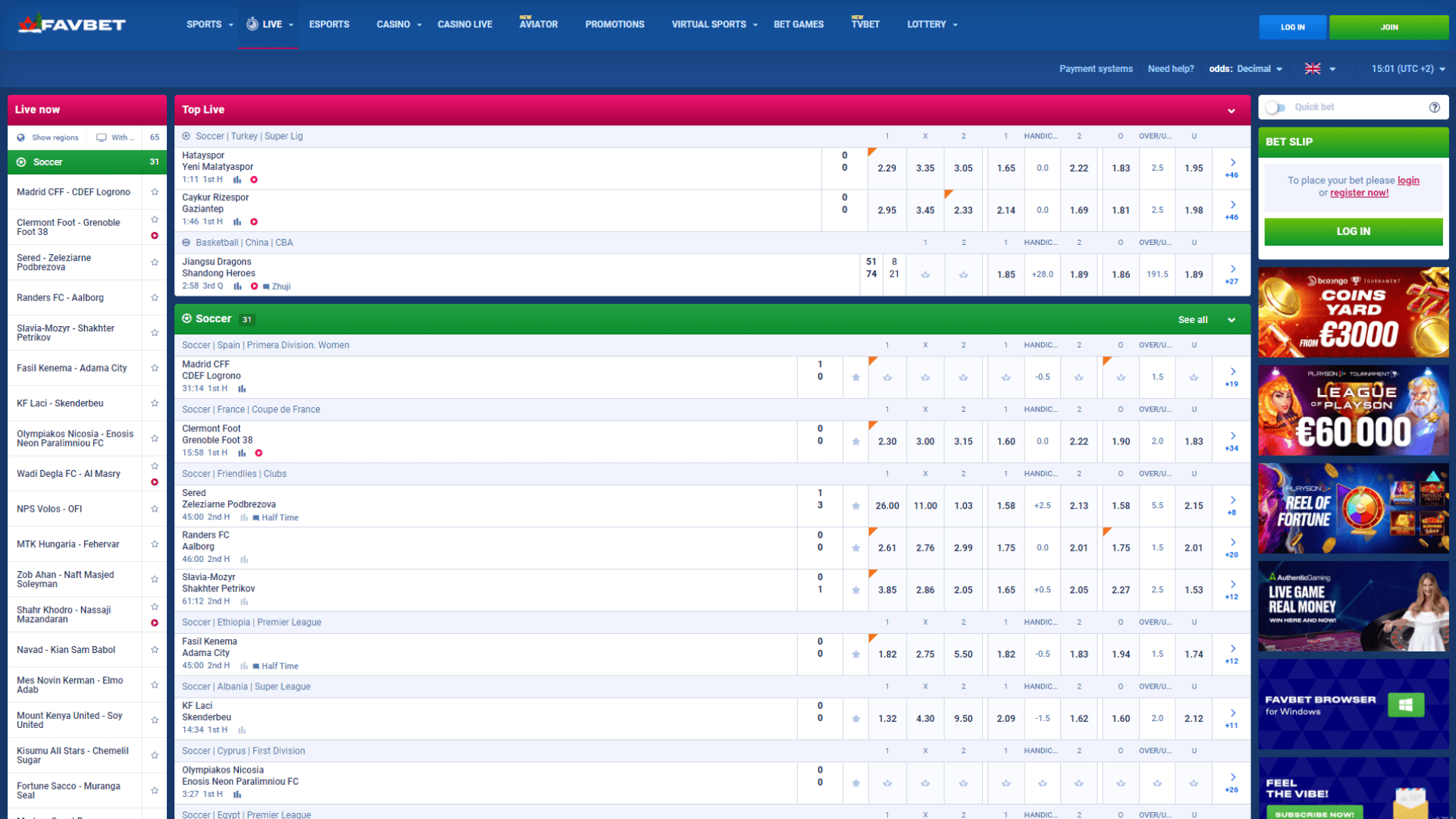This screenshot has width=1456, height=819.
Task: Click live stream icon for Hatayspor match
Action: [254, 180]
